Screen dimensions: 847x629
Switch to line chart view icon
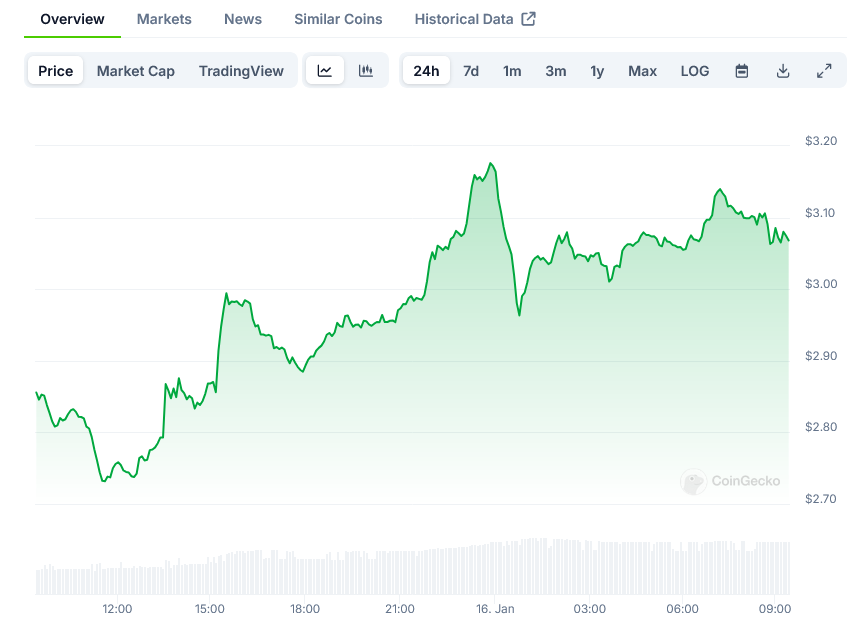coord(325,71)
